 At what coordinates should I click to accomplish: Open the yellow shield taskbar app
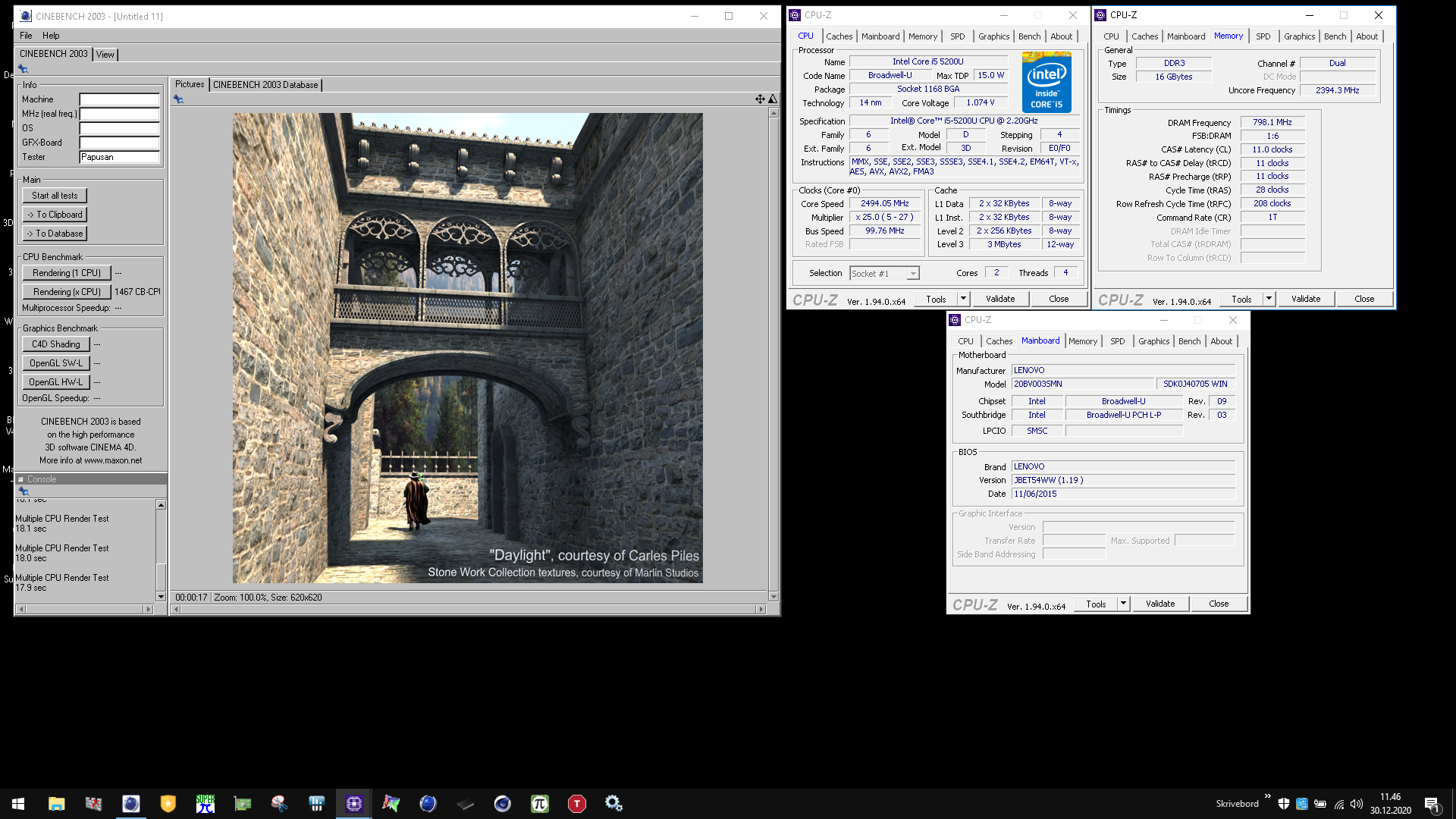click(168, 804)
